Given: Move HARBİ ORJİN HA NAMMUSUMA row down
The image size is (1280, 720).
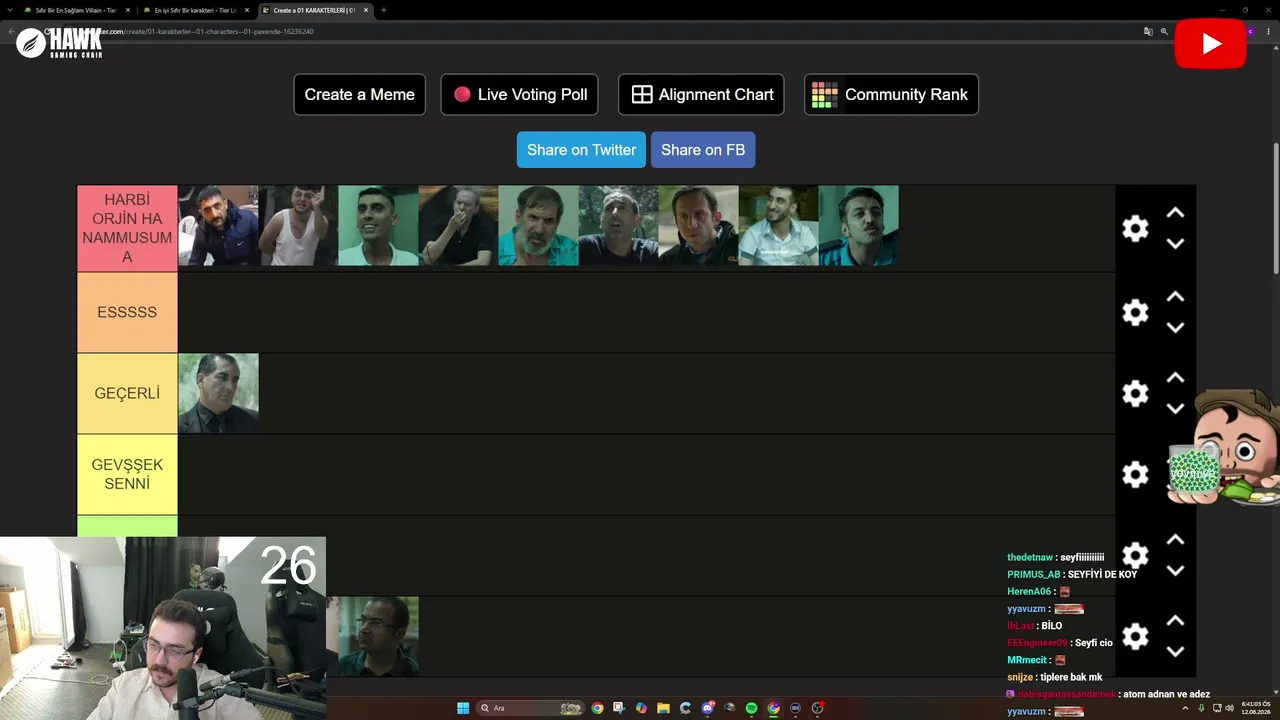Looking at the screenshot, I should pyautogui.click(x=1176, y=244).
